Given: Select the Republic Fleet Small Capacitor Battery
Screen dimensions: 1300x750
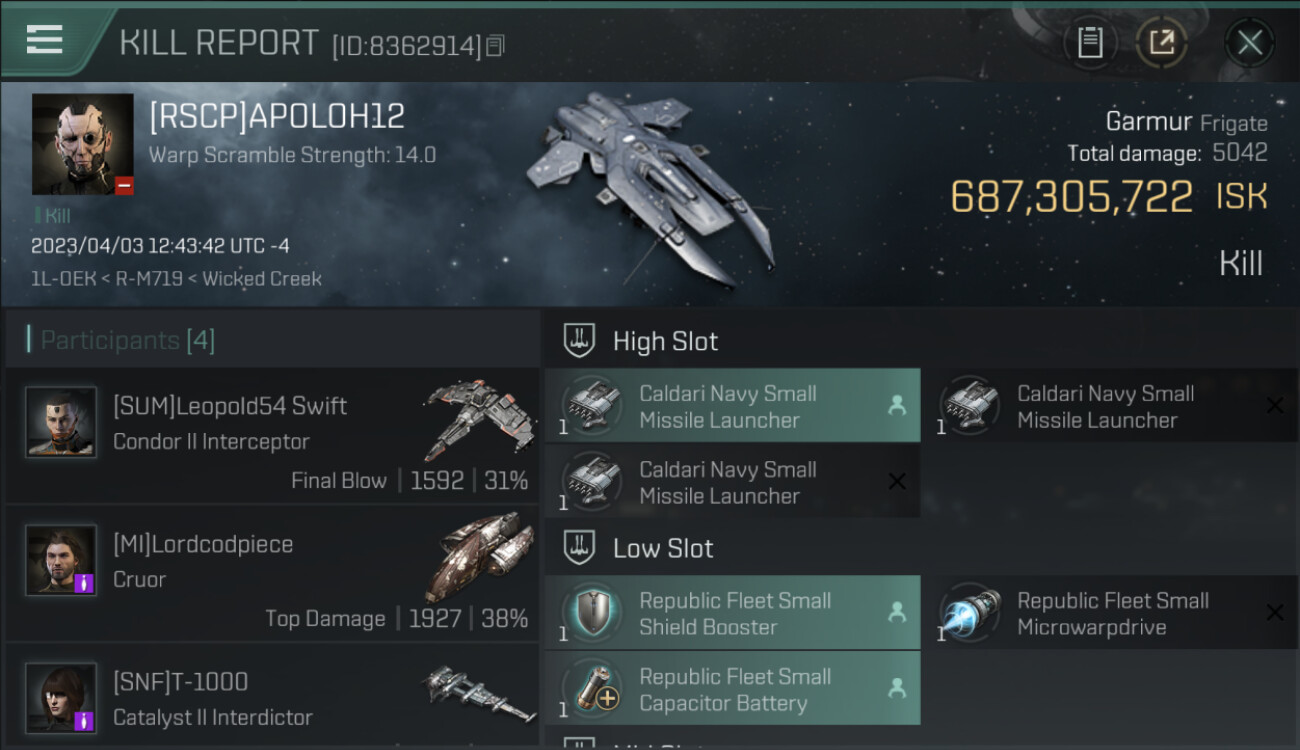Looking at the screenshot, I should (x=733, y=689).
